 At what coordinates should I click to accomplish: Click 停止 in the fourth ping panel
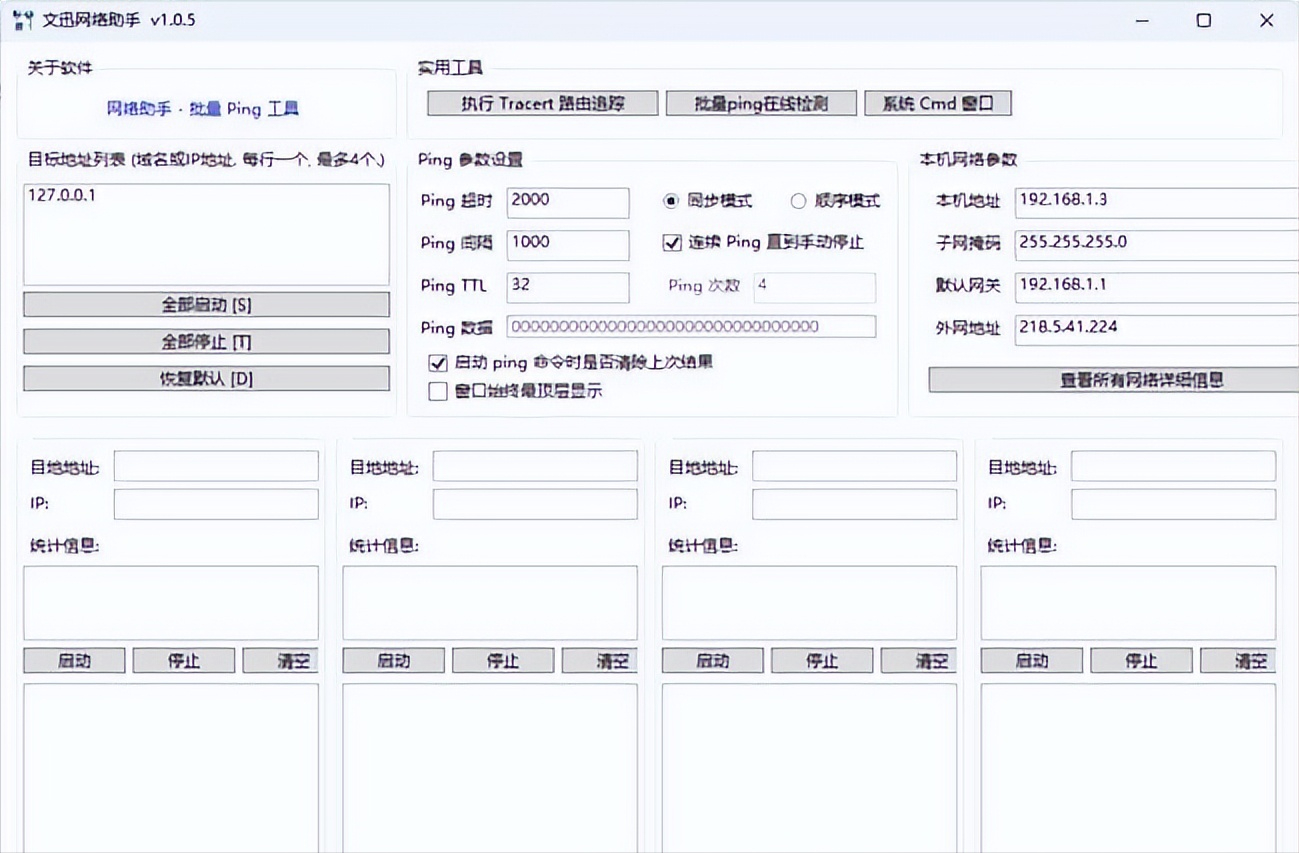tap(1141, 661)
